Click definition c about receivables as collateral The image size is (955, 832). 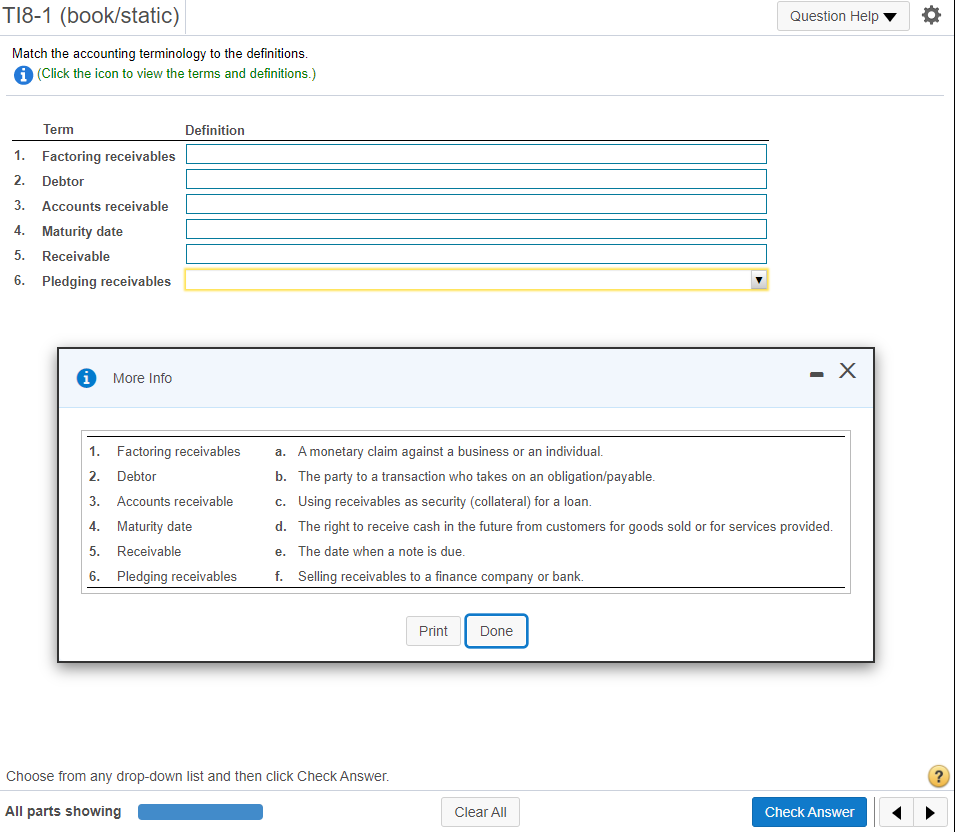point(444,501)
